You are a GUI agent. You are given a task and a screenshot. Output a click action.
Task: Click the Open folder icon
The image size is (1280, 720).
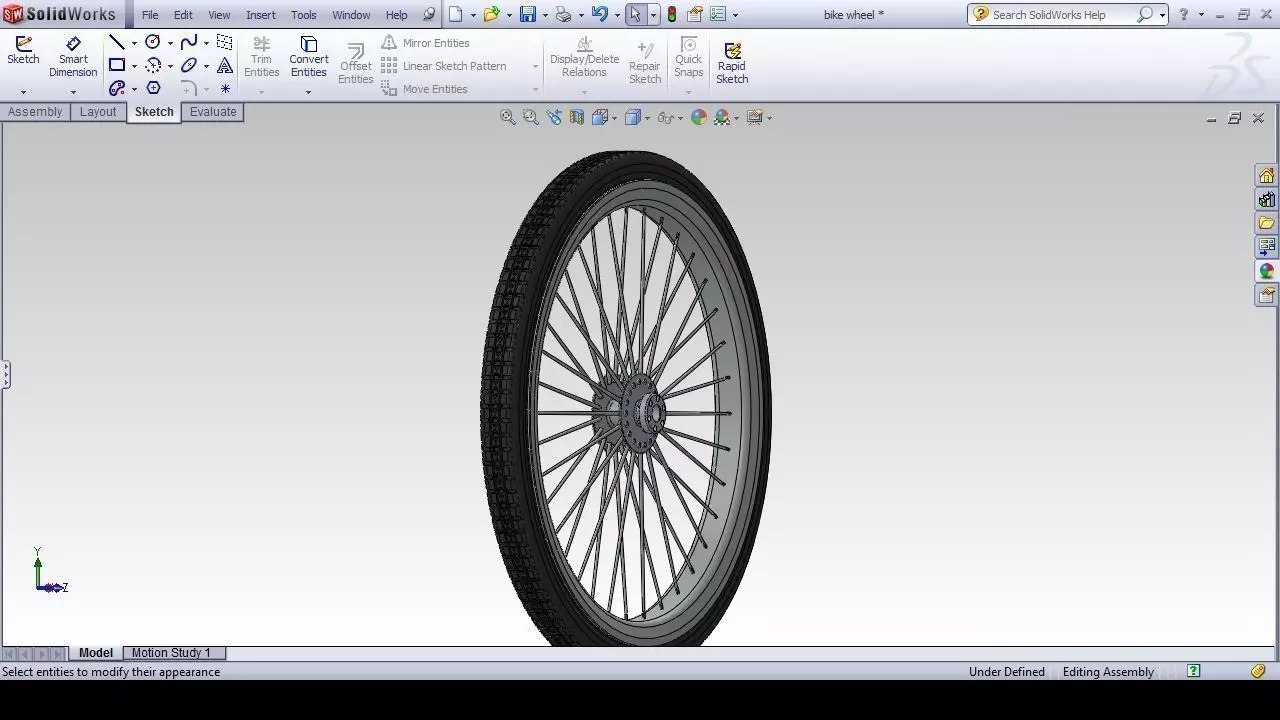(x=491, y=14)
